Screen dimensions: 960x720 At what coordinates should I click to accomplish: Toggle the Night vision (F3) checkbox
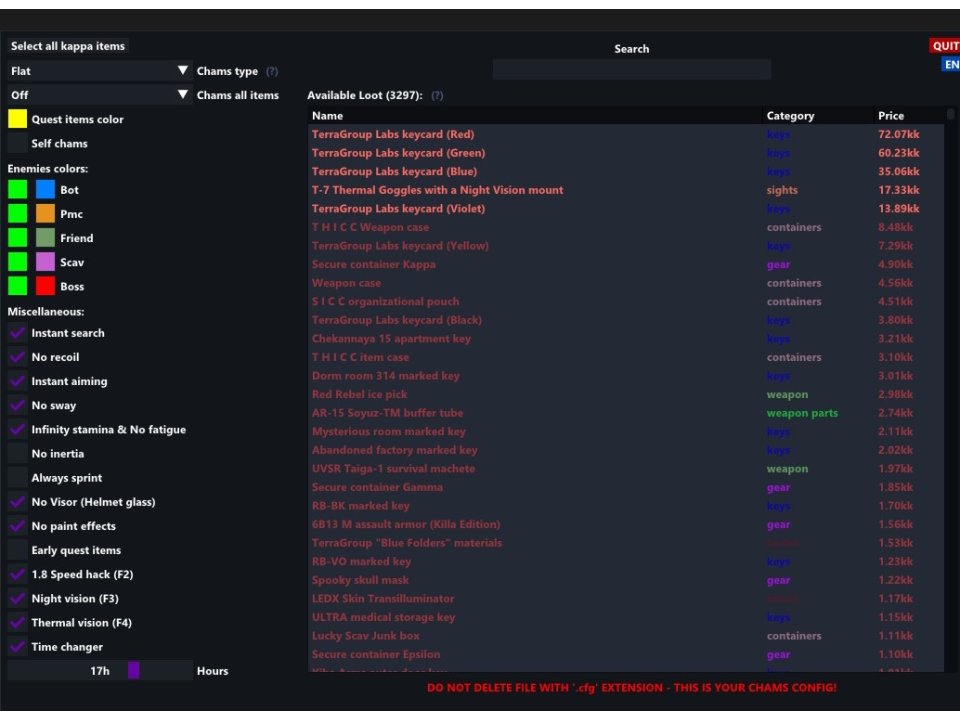point(18,599)
